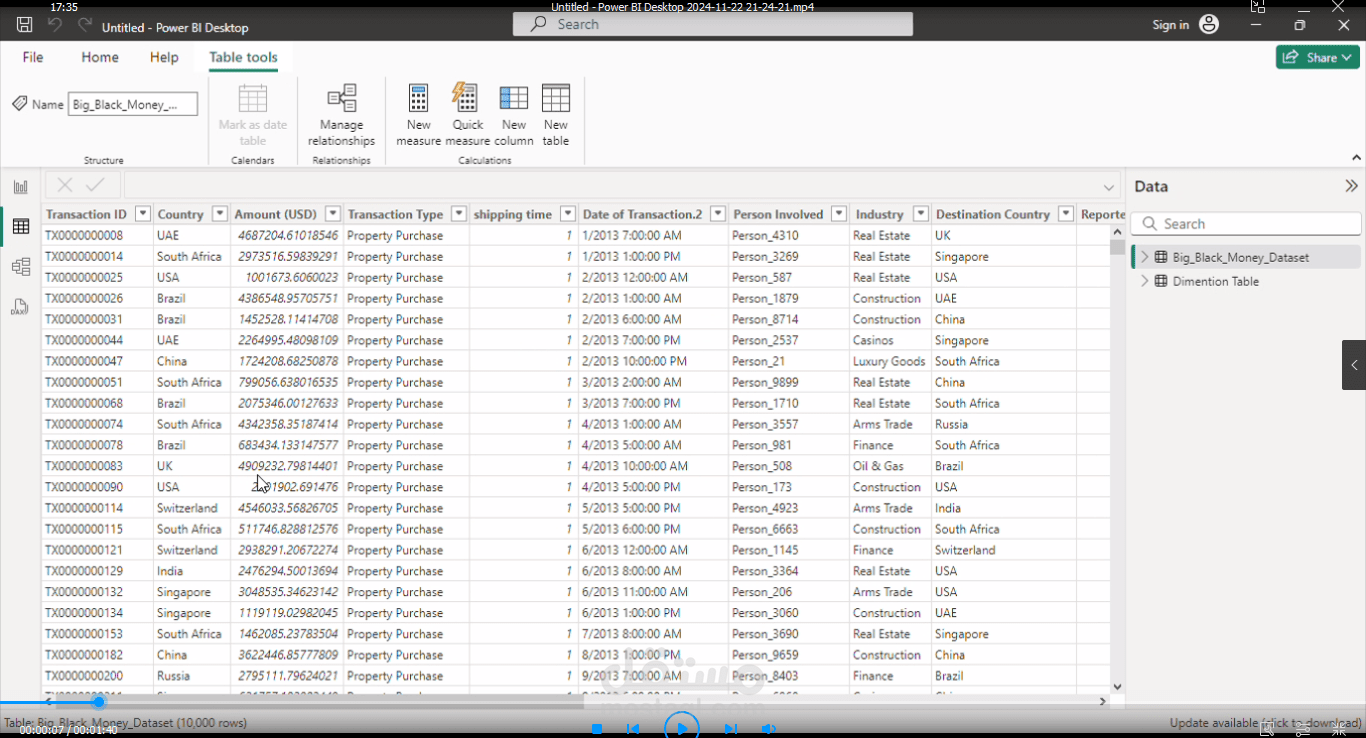Click the Save icon in the title bar
The width and height of the screenshot is (1366, 738).
pos(25,25)
